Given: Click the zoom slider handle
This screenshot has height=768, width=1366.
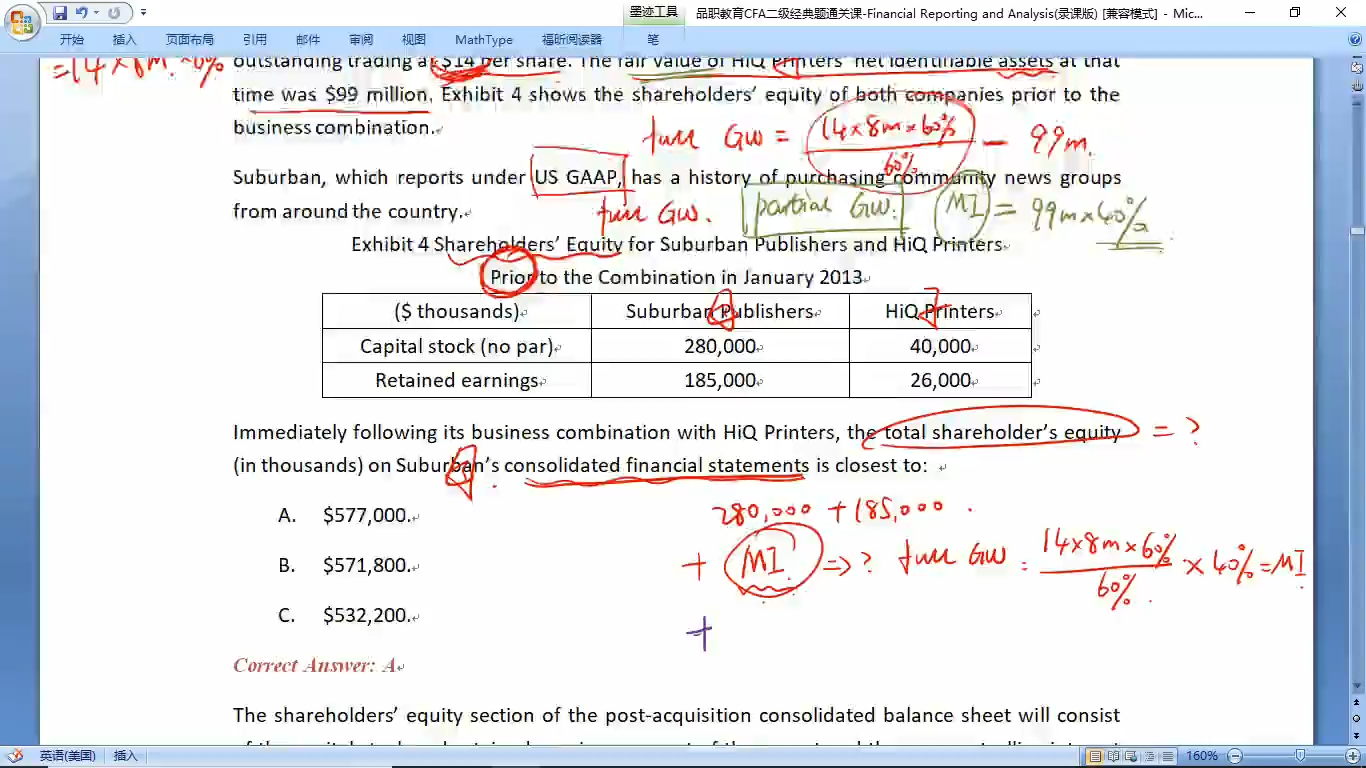Looking at the screenshot, I should (x=1300, y=756).
